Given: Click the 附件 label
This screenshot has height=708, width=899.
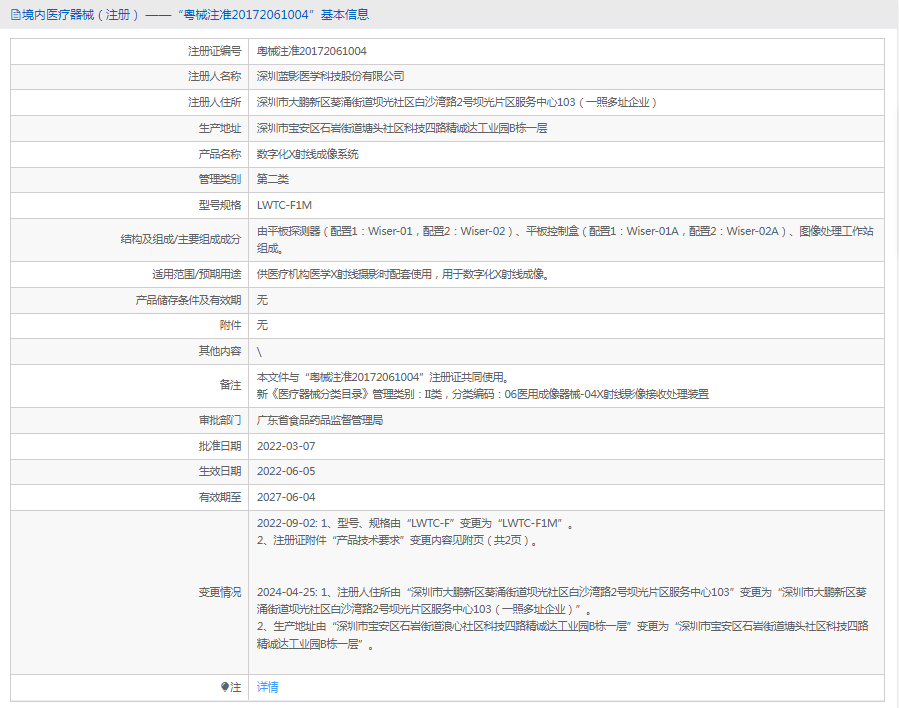Looking at the screenshot, I should [230, 325].
